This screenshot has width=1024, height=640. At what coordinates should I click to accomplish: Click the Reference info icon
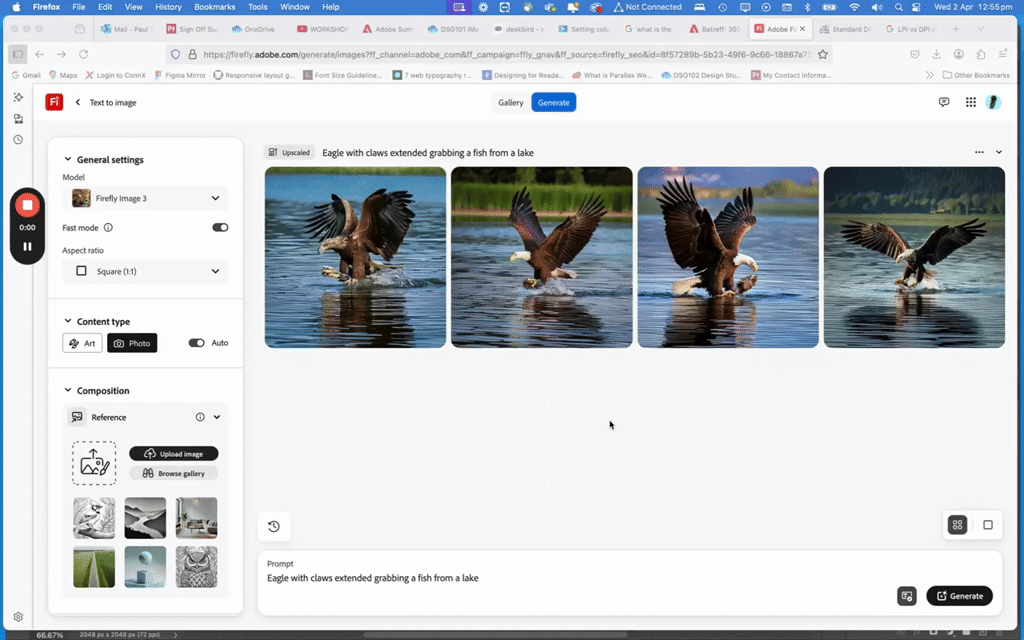tap(200, 417)
